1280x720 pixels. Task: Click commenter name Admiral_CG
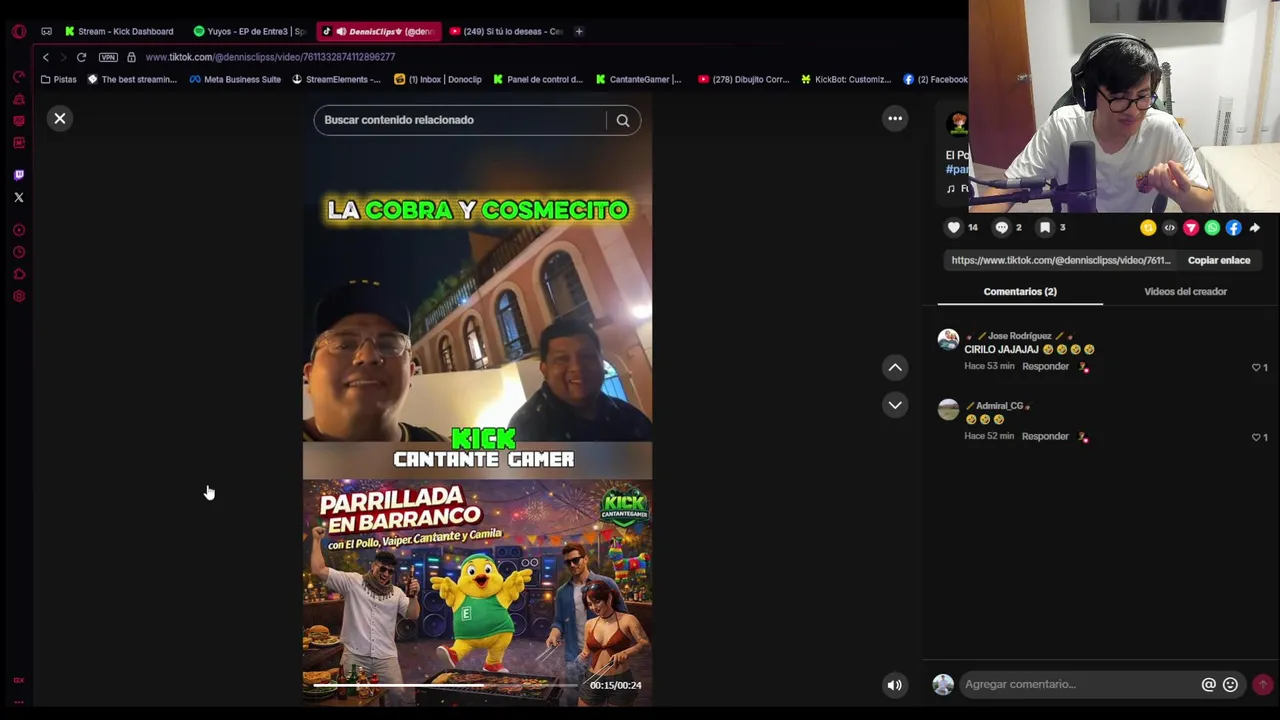click(x=999, y=406)
